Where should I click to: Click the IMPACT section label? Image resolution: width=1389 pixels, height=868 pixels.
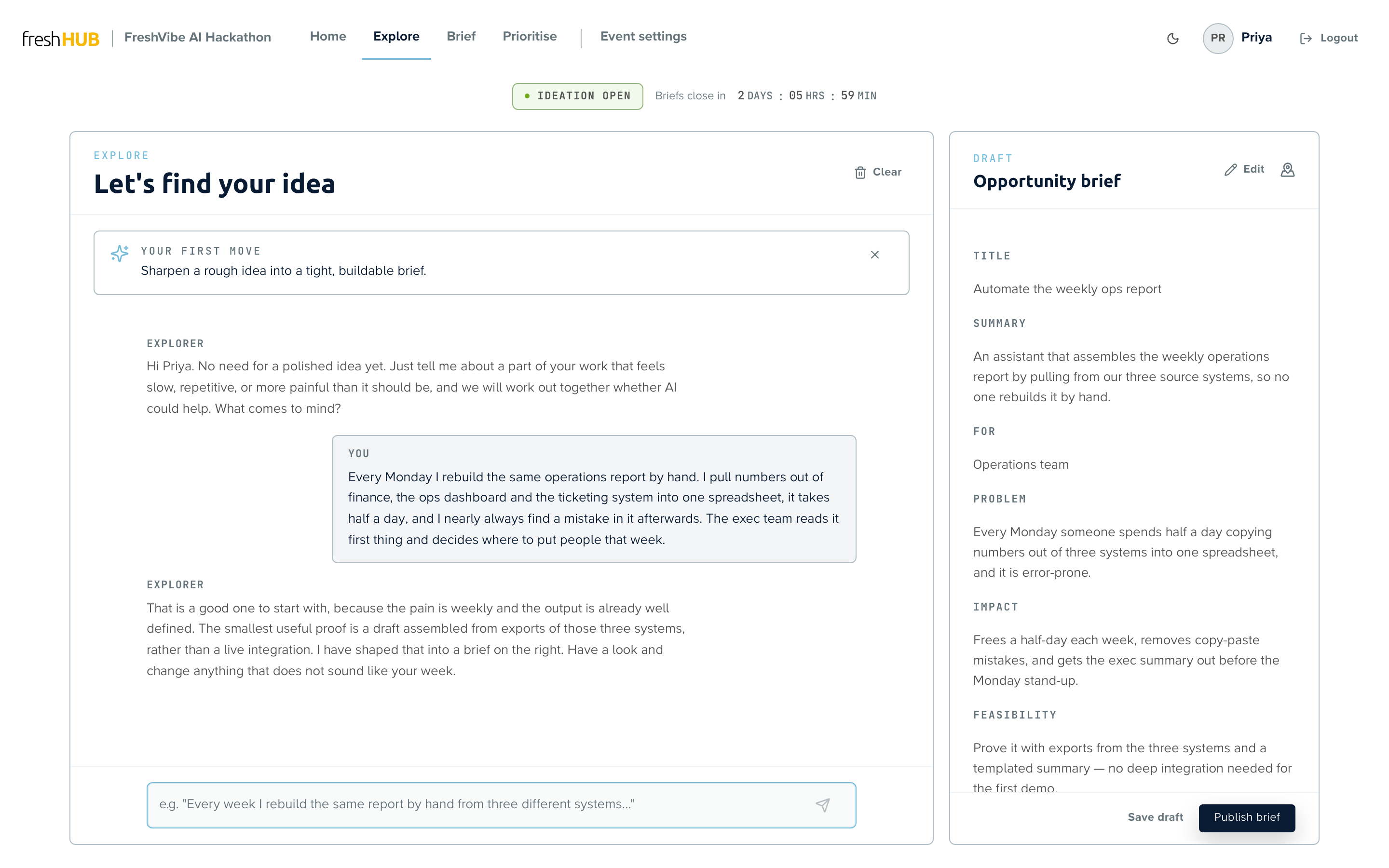pyautogui.click(x=995, y=607)
